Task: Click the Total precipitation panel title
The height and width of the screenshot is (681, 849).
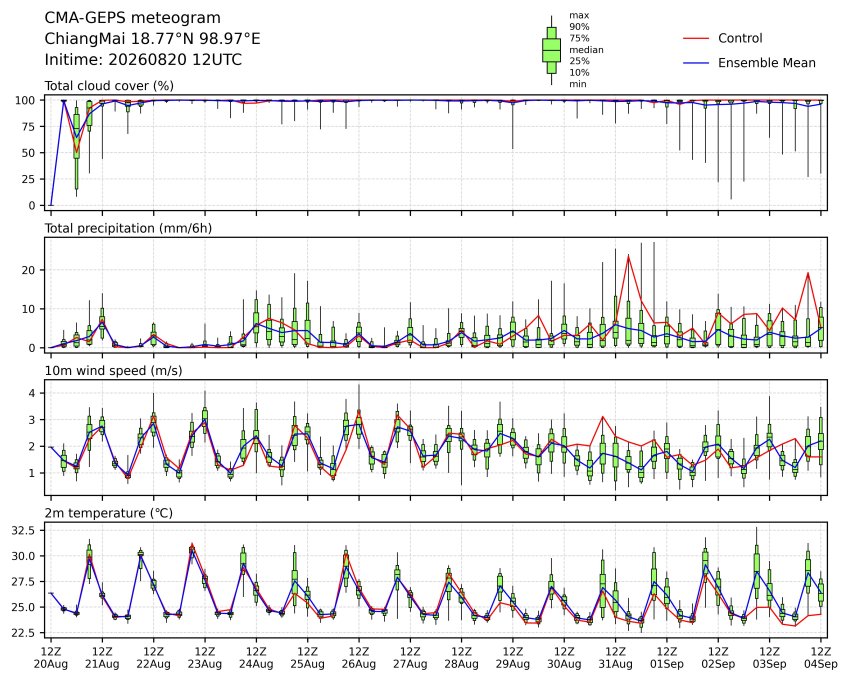Action: tap(128, 228)
